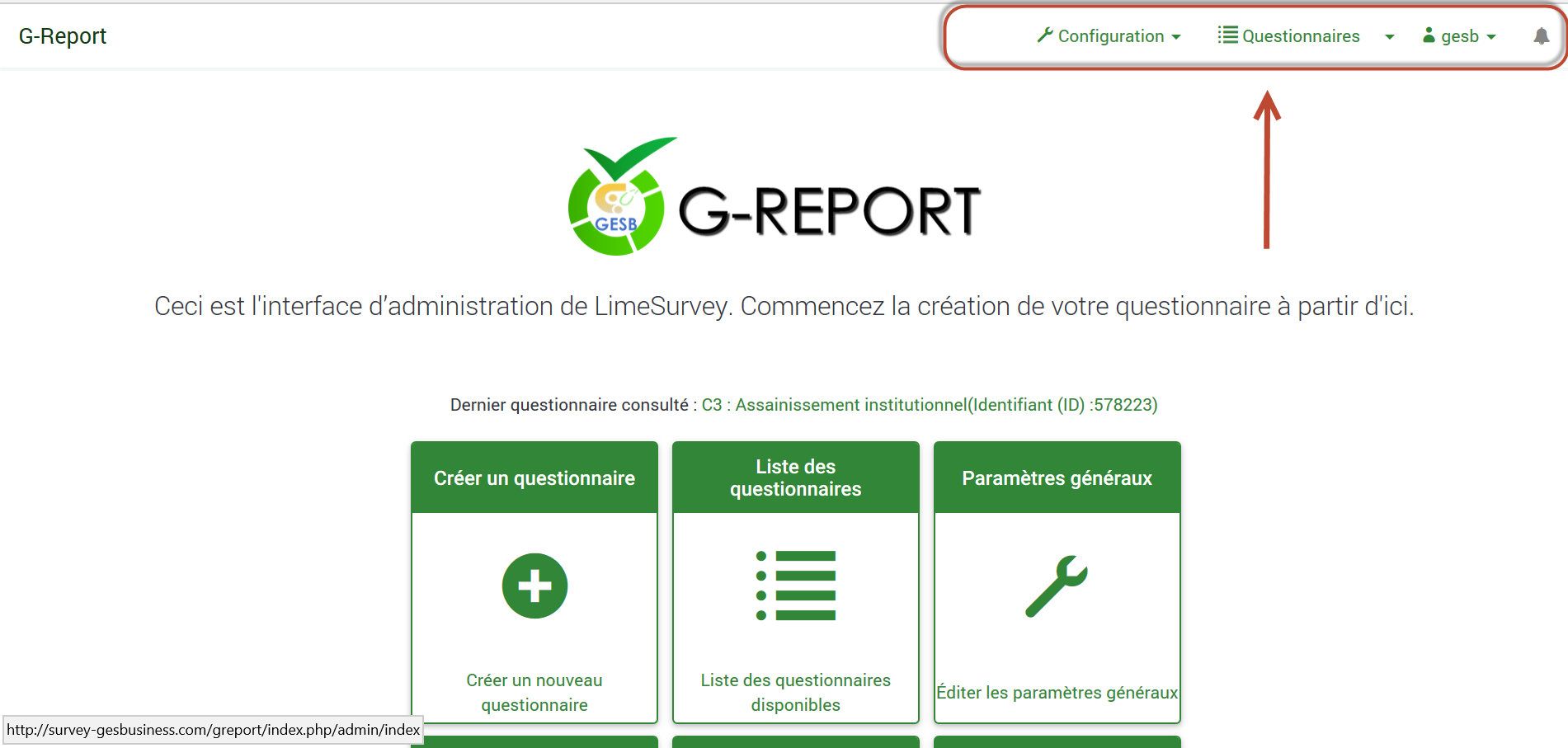Click the list icon beside Questionnaires
The width and height of the screenshot is (1568, 748).
click(x=1227, y=35)
